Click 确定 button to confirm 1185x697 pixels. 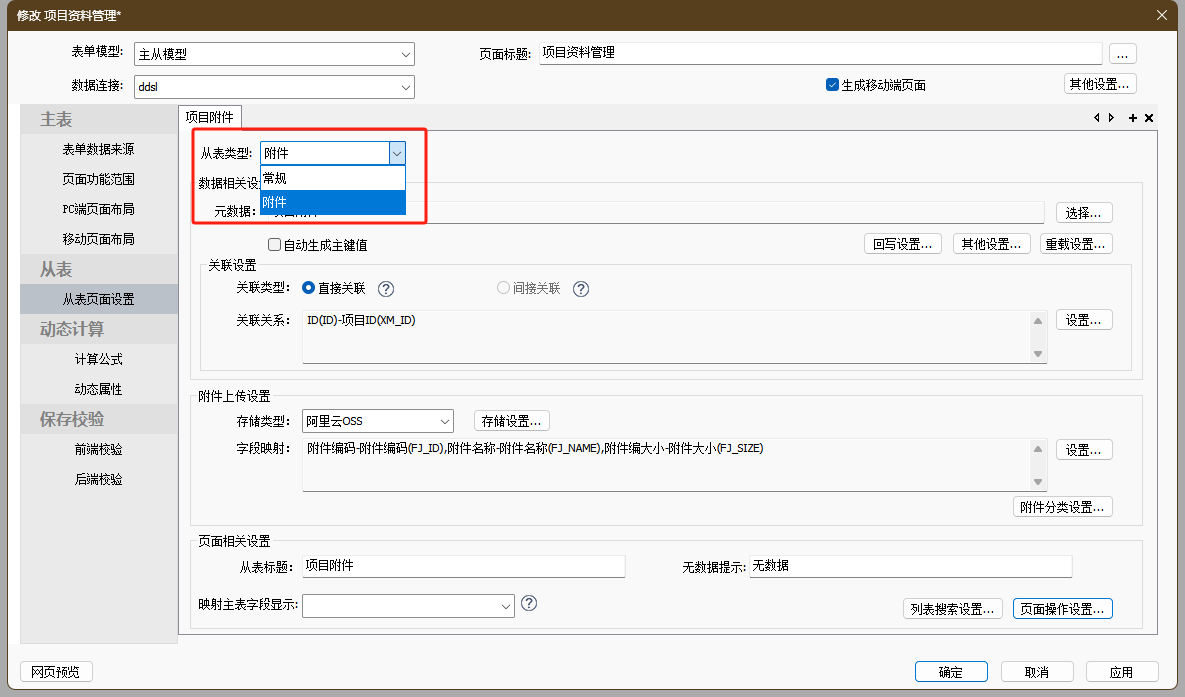tap(951, 672)
